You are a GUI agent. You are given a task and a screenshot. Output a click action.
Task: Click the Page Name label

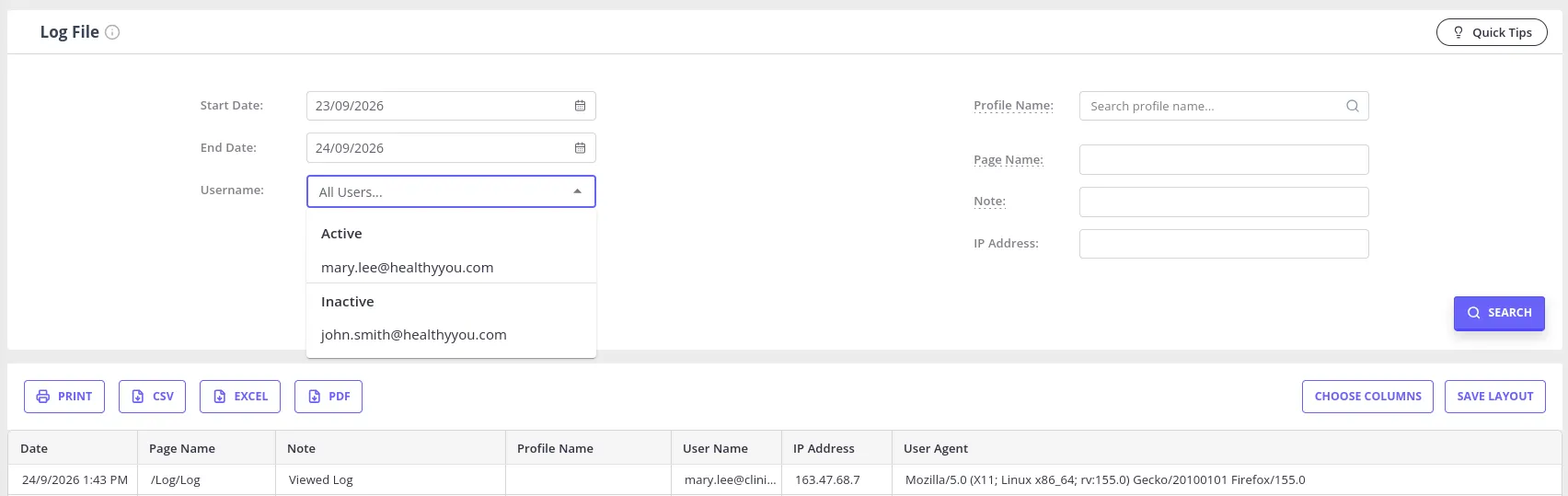1009,160
